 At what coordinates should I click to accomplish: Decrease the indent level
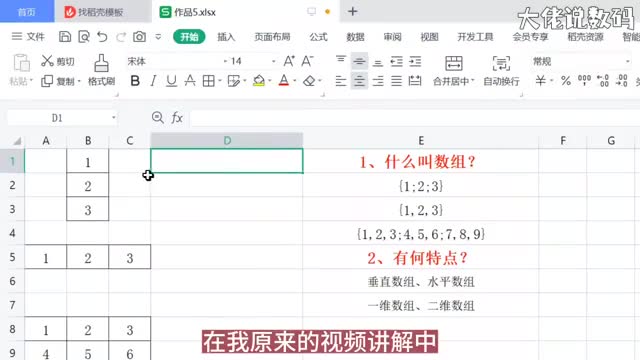pyautogui.click(x=397, y=61)
